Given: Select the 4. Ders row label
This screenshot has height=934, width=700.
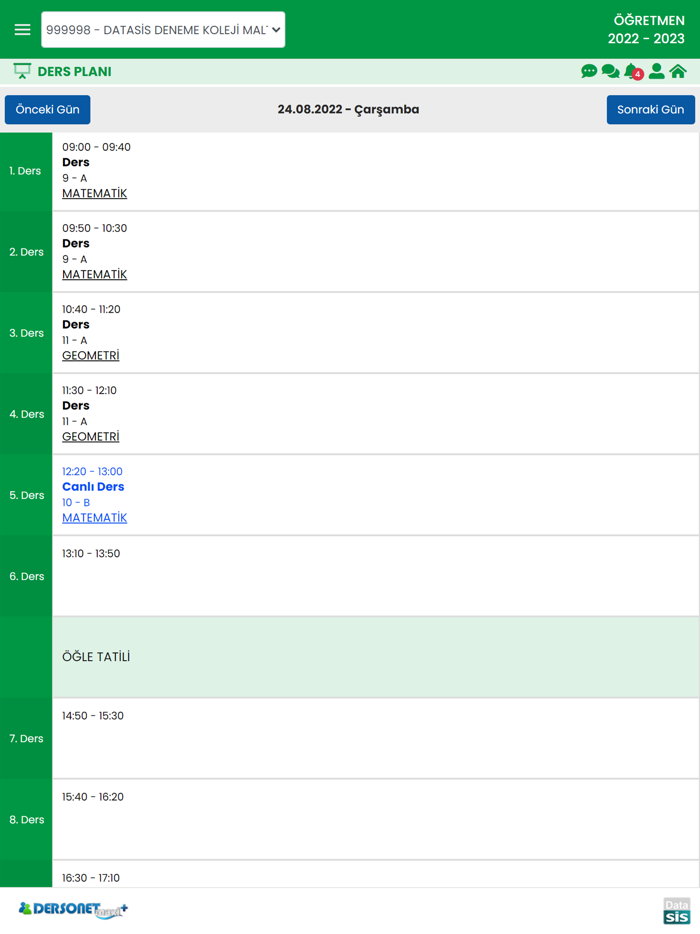Looking at the screenshot, I should click(x=26, y=414).
